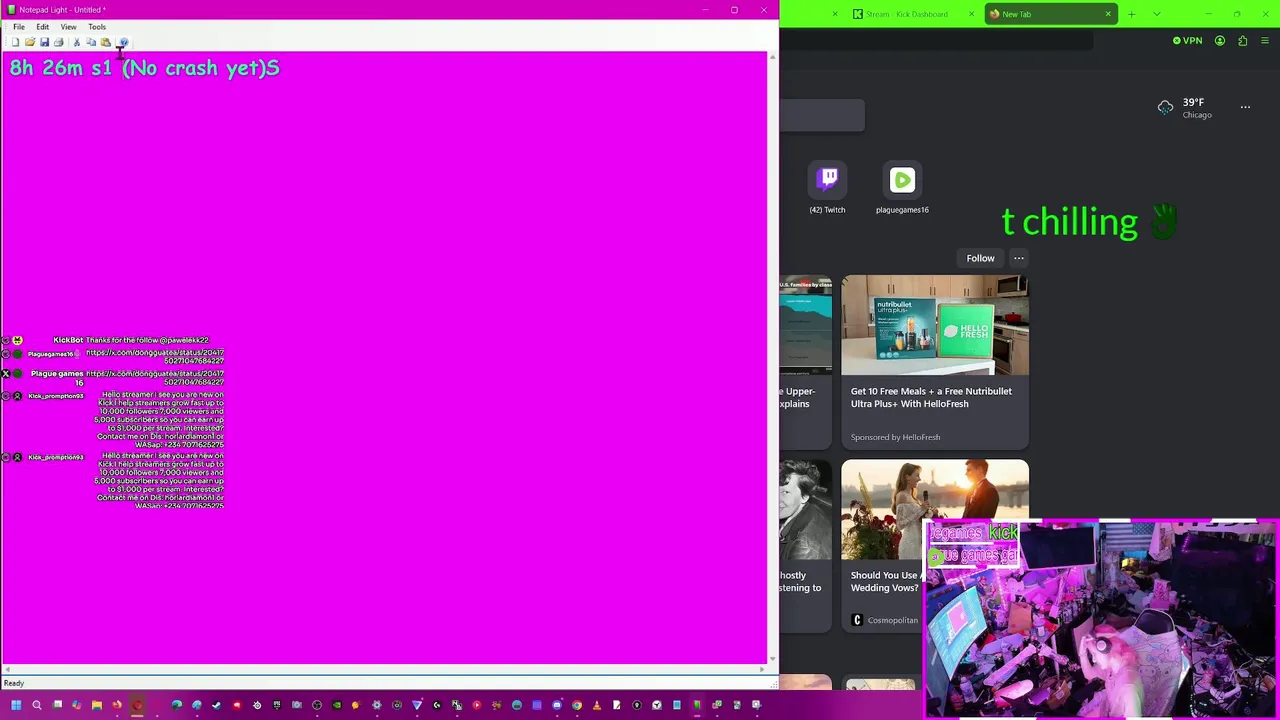Expand the list-all-tabs chevron in the browser
The height and width of the screenshot is (720, 1280).
tap(1157, 14)
